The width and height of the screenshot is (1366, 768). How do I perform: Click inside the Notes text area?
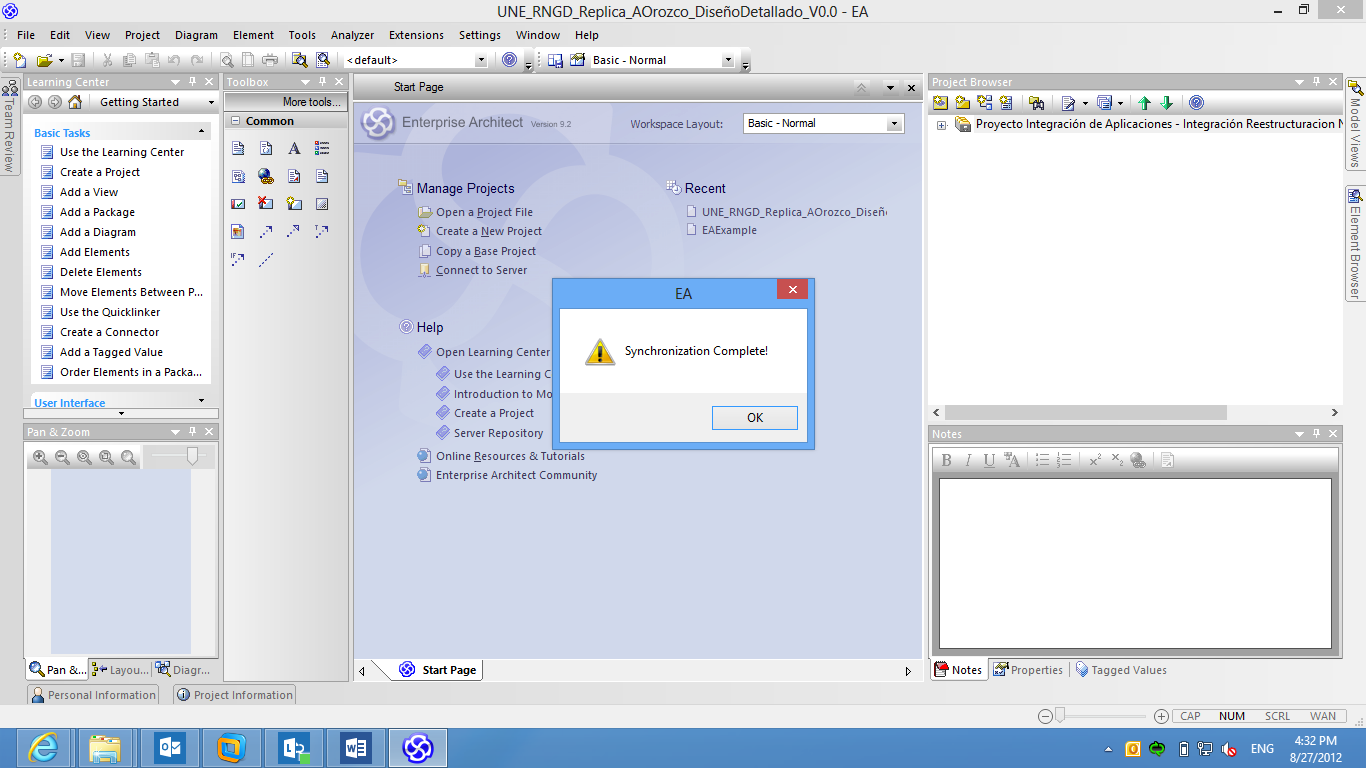(x=1135, y=563)
